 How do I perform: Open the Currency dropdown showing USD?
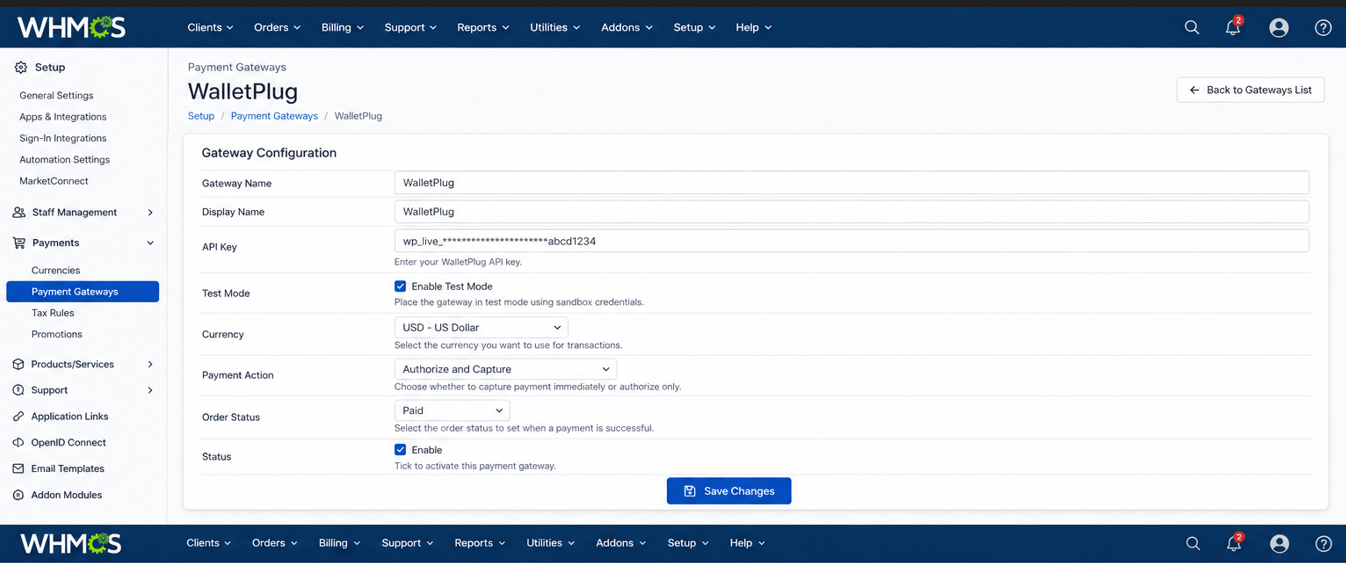pyautogui.click(x=481, y=327)
